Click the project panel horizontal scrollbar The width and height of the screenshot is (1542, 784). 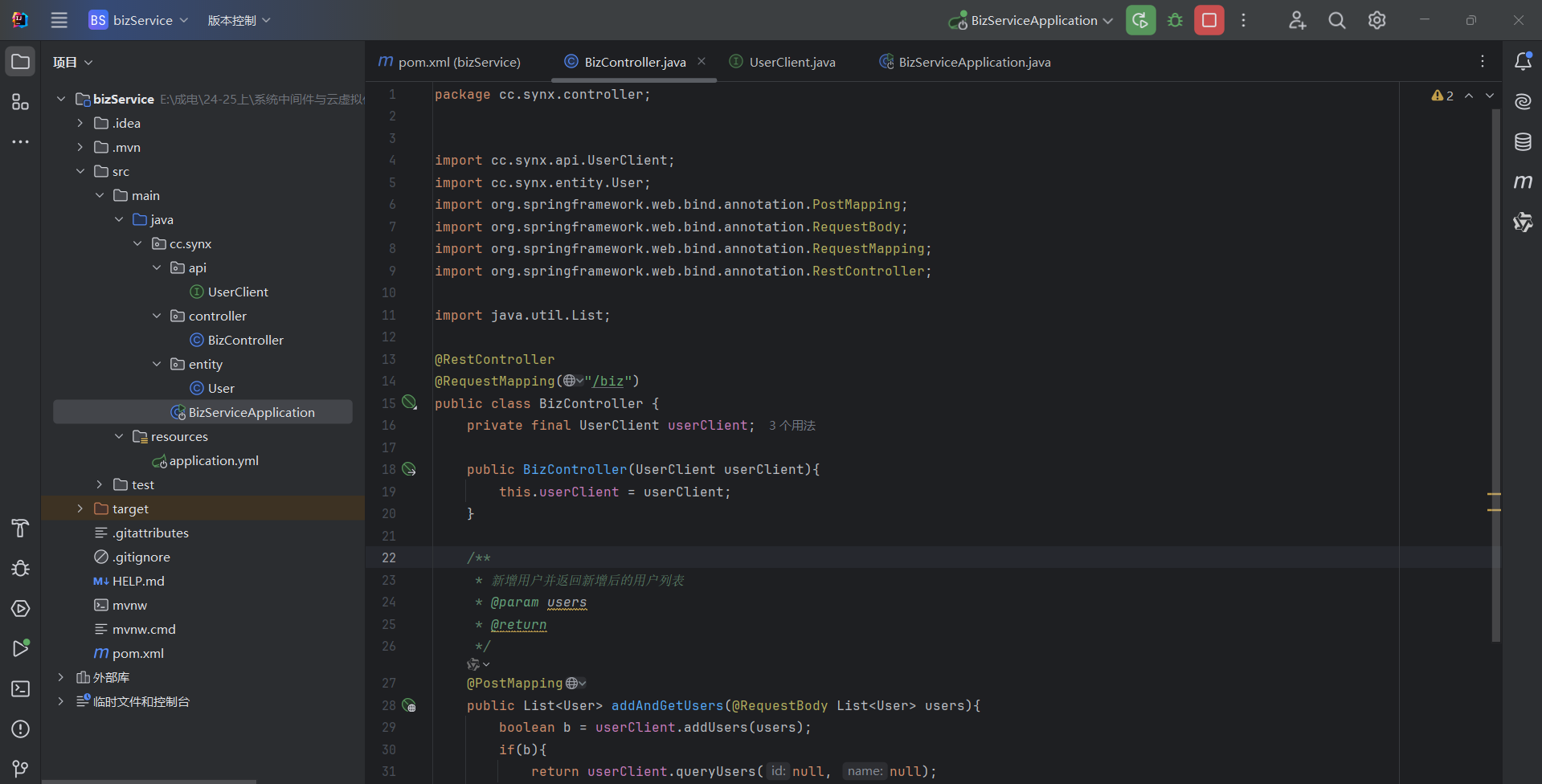[x=149, y=781]
